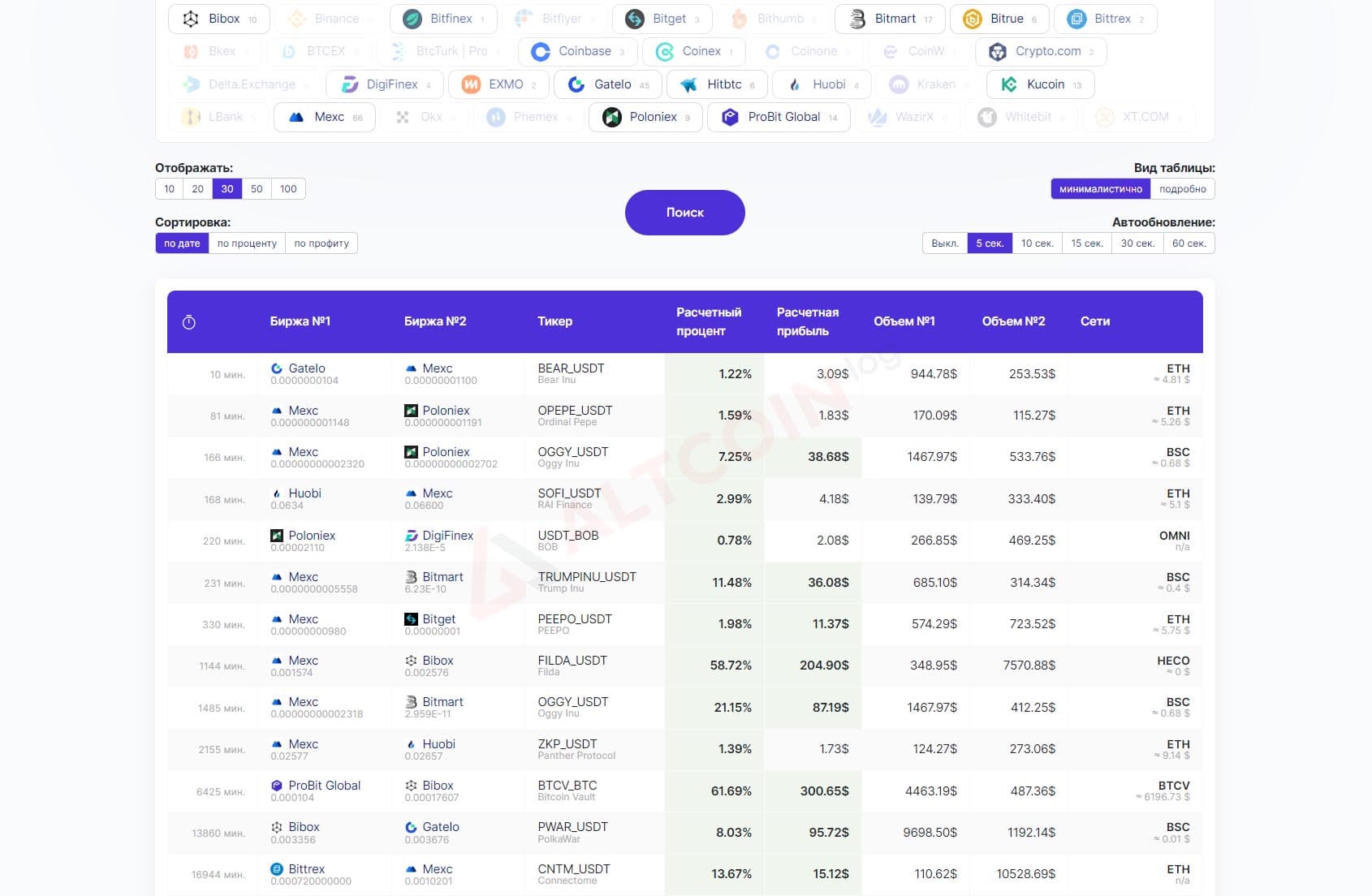Screen dimensions: 1372x896
Task: Click the Coinbase logo icon
Action: [x=541, y=51]
